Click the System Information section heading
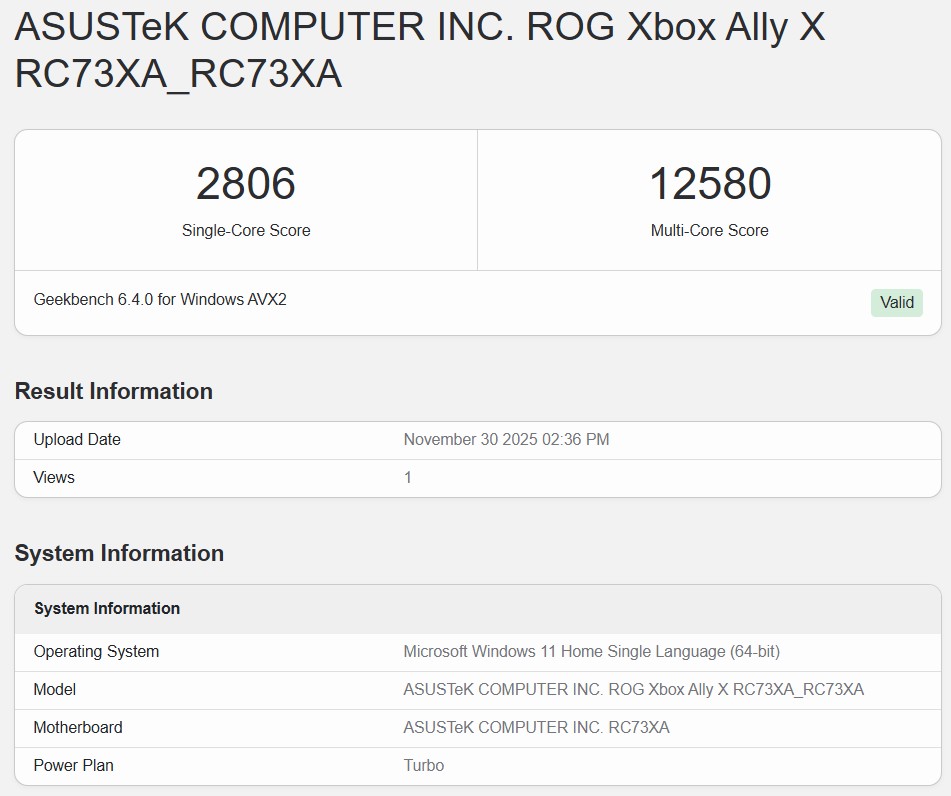Viewport: 951px width, 796px height. coord(119,553)
